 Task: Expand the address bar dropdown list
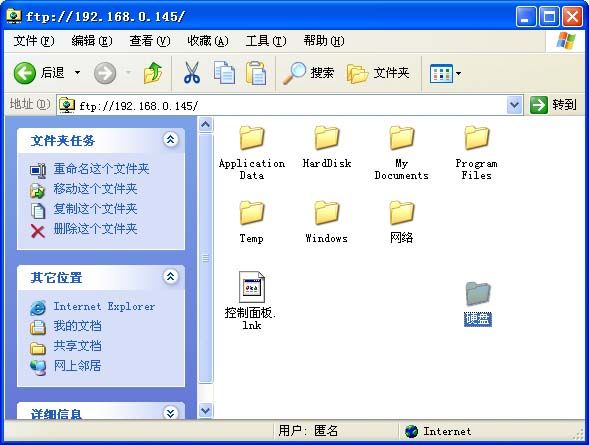pos(514,106)
